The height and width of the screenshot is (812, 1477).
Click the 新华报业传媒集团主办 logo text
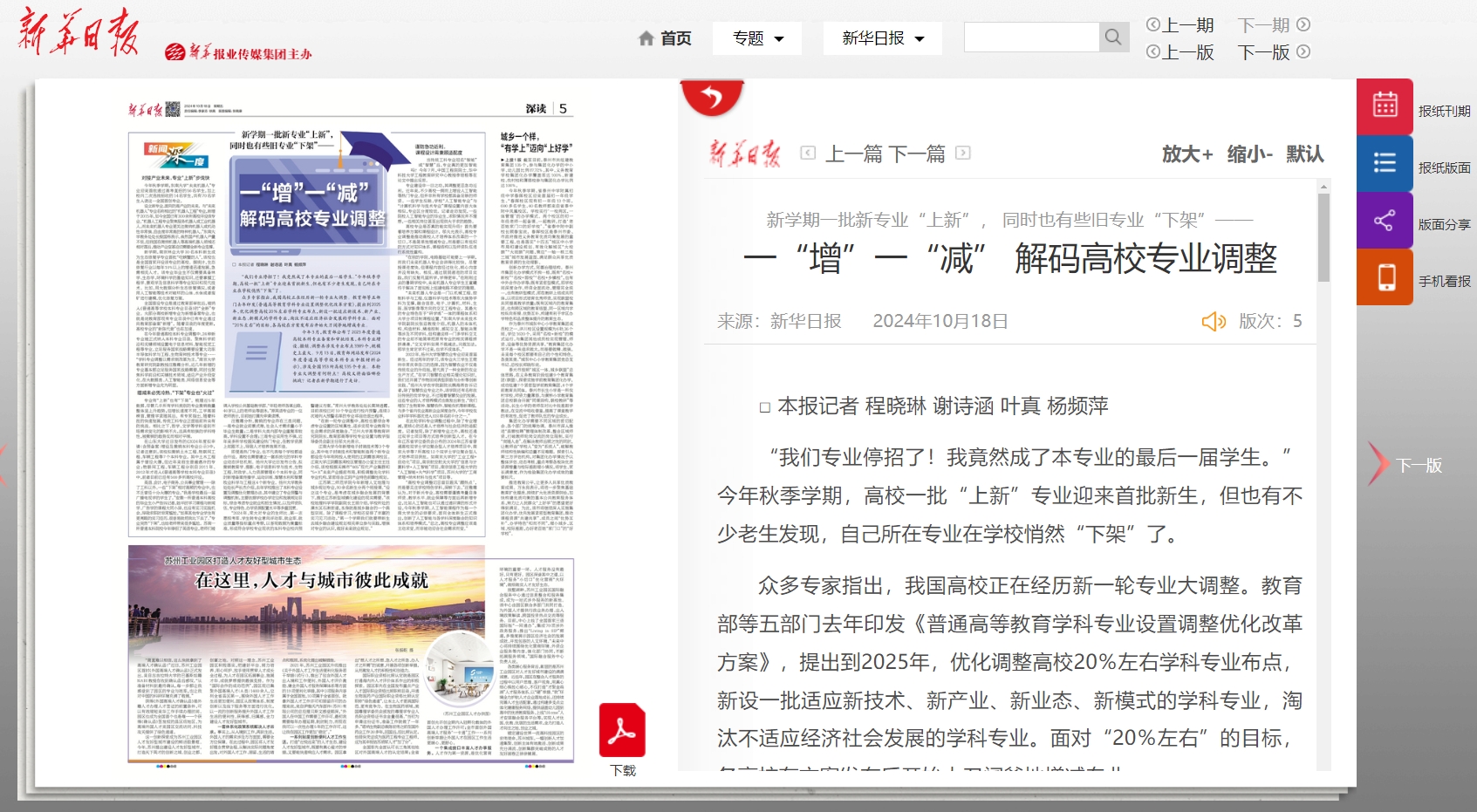(238, 53)
